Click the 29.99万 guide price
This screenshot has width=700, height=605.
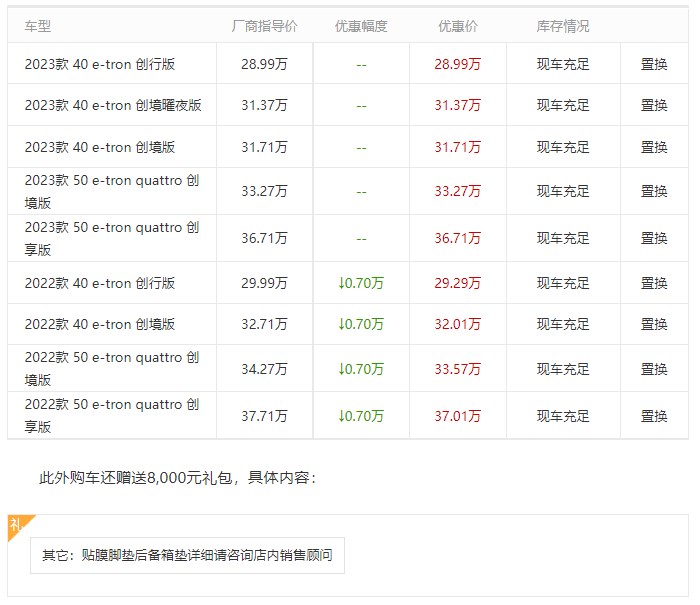(264, 283)
